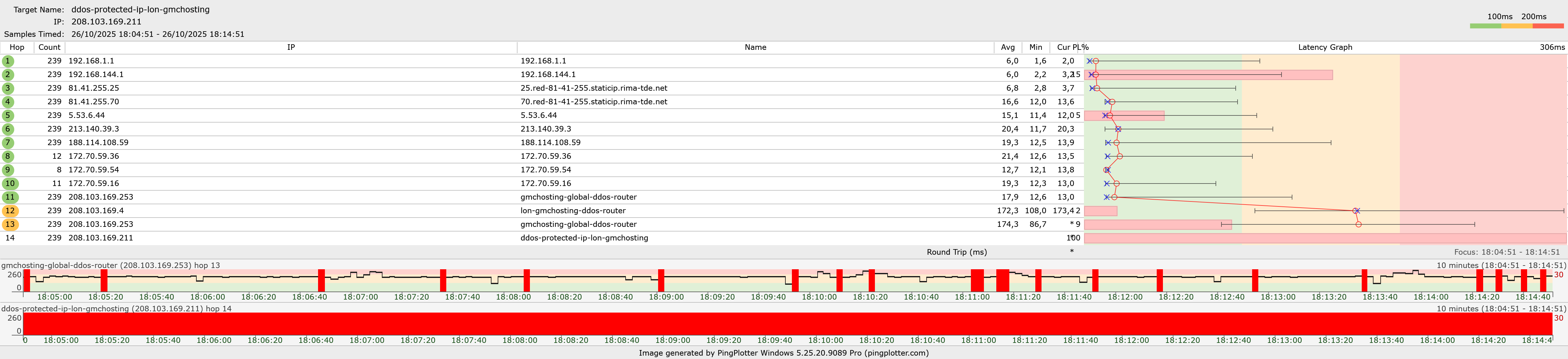
Task: Click the green hop 8 circle icon
Action: [8, 156]
